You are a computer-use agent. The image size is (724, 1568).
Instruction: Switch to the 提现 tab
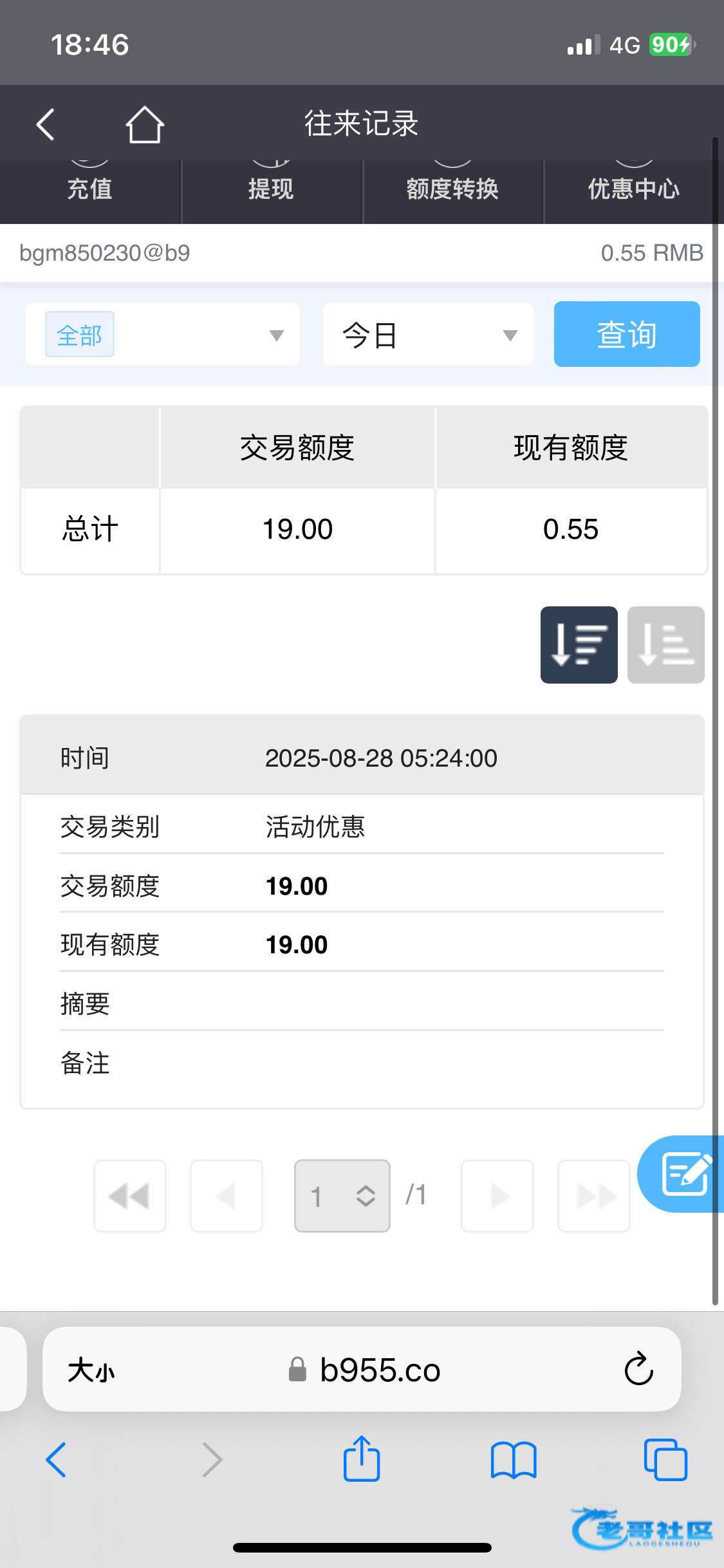271,189
